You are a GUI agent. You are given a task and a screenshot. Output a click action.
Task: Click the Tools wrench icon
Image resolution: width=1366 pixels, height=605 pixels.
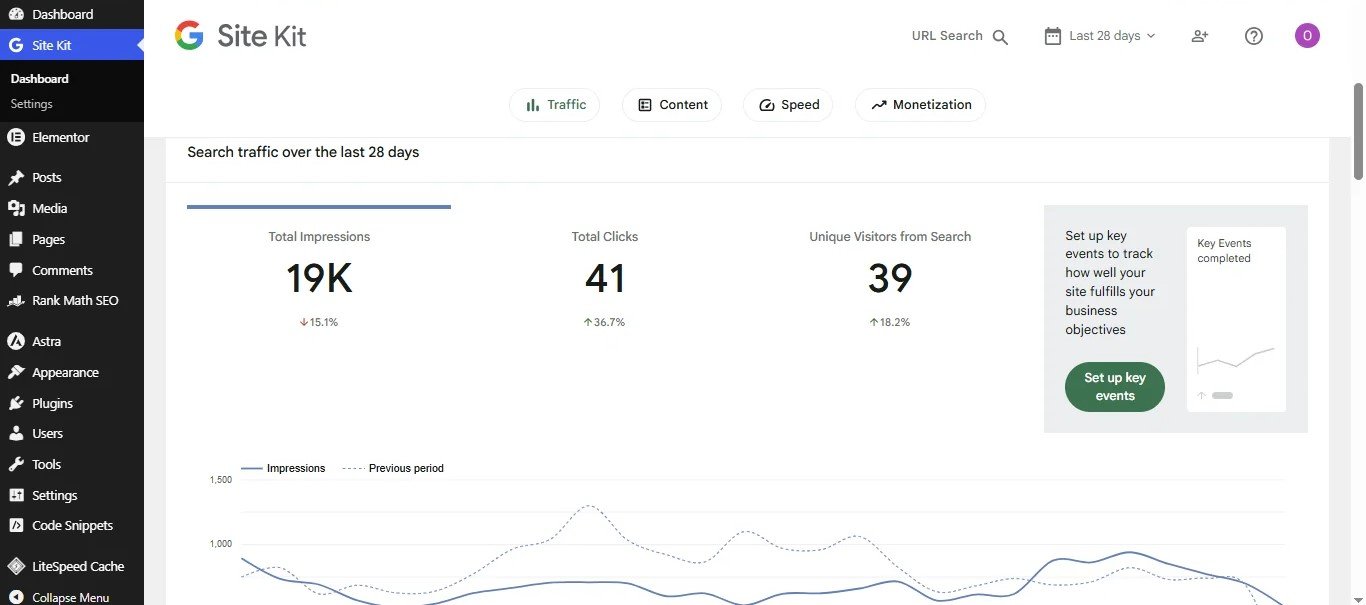[16, 464]
